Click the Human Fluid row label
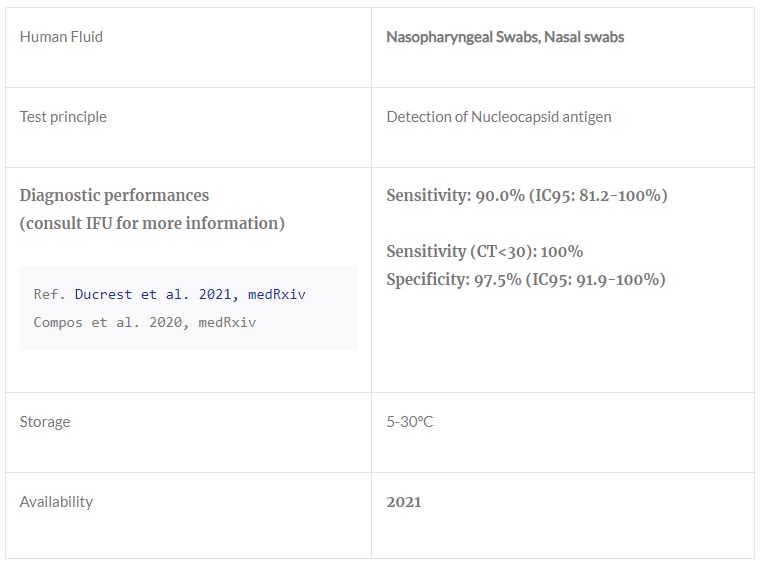 61,37
